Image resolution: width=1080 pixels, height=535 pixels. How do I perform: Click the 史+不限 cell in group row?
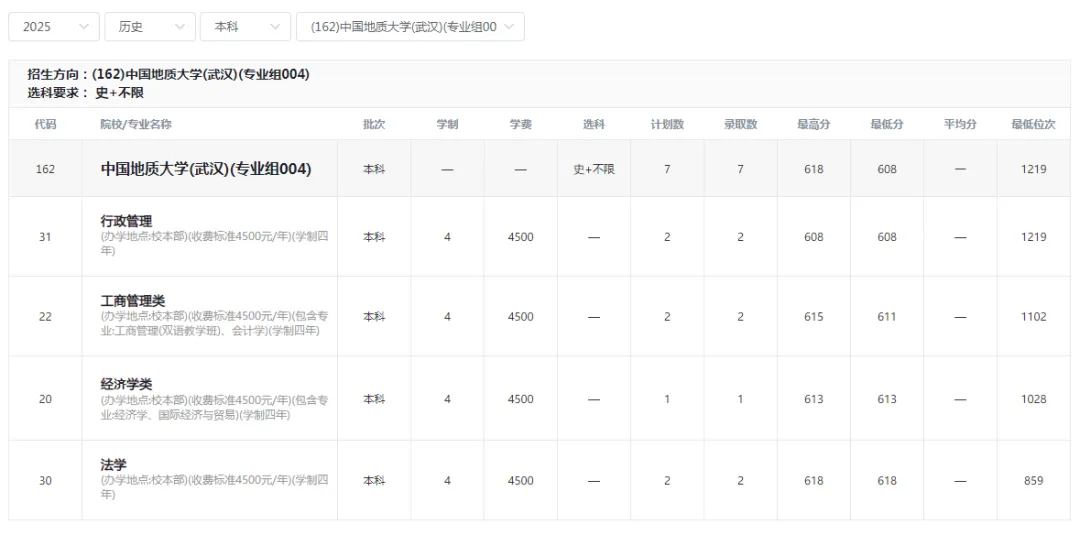click(594, 169)
